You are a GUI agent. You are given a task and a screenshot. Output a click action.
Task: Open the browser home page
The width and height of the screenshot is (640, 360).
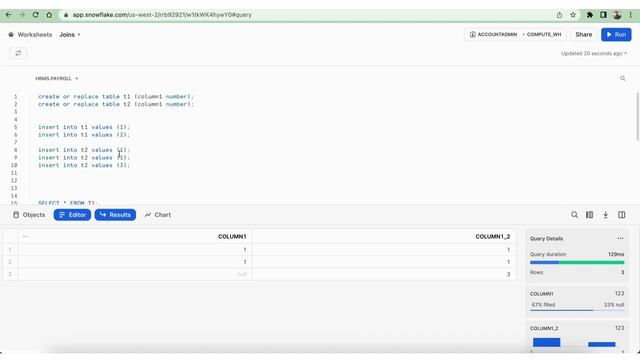point(49,15)
